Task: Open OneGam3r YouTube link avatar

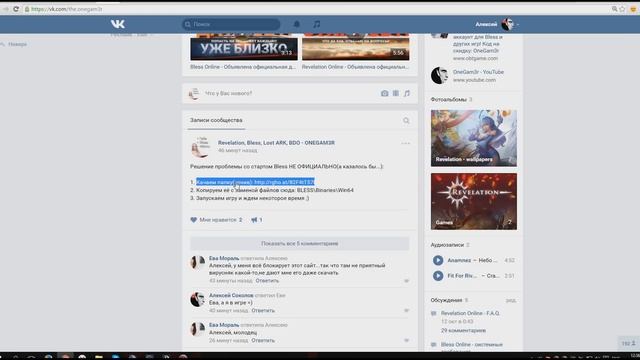Action: [440, 76]
